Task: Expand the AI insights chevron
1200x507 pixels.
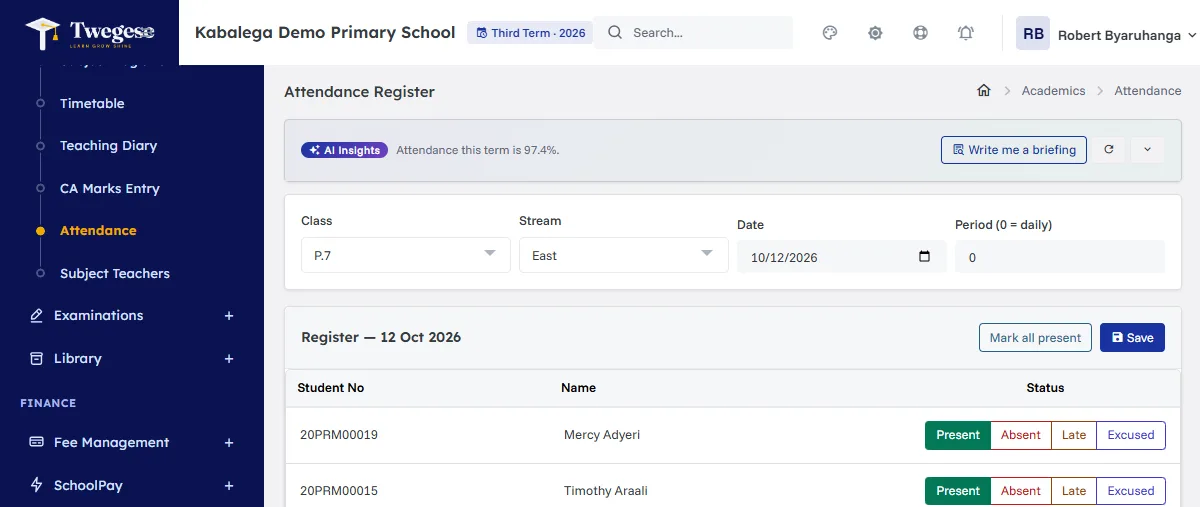Action: click(1147, 150)
